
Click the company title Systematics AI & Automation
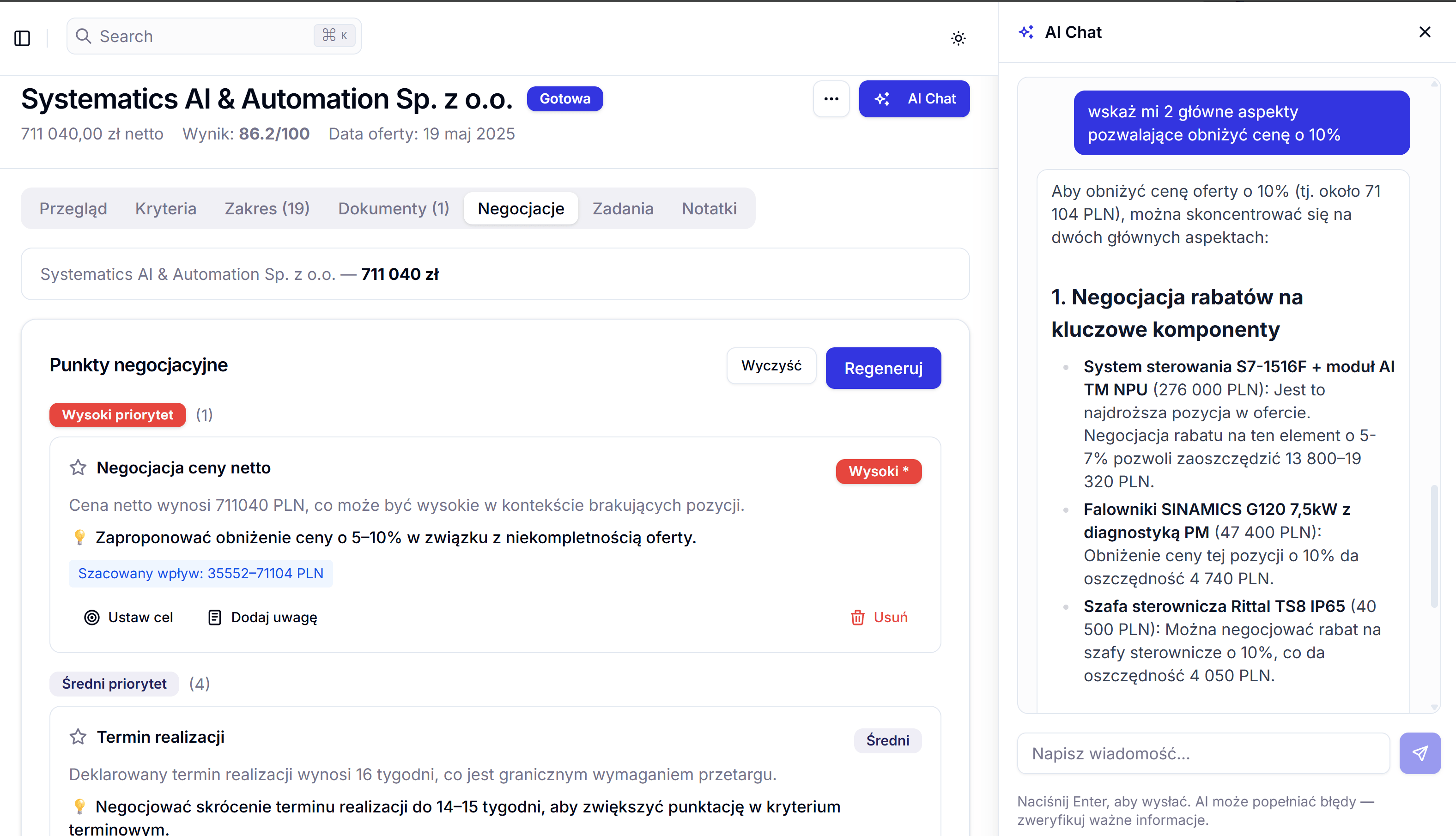click(267, 99)
